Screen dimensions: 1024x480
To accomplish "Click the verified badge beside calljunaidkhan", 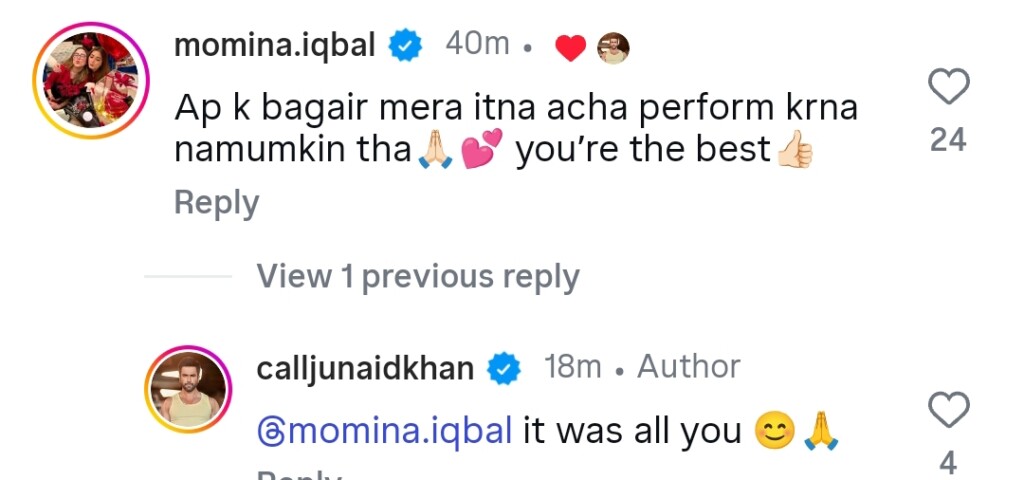I will (504, 369).
